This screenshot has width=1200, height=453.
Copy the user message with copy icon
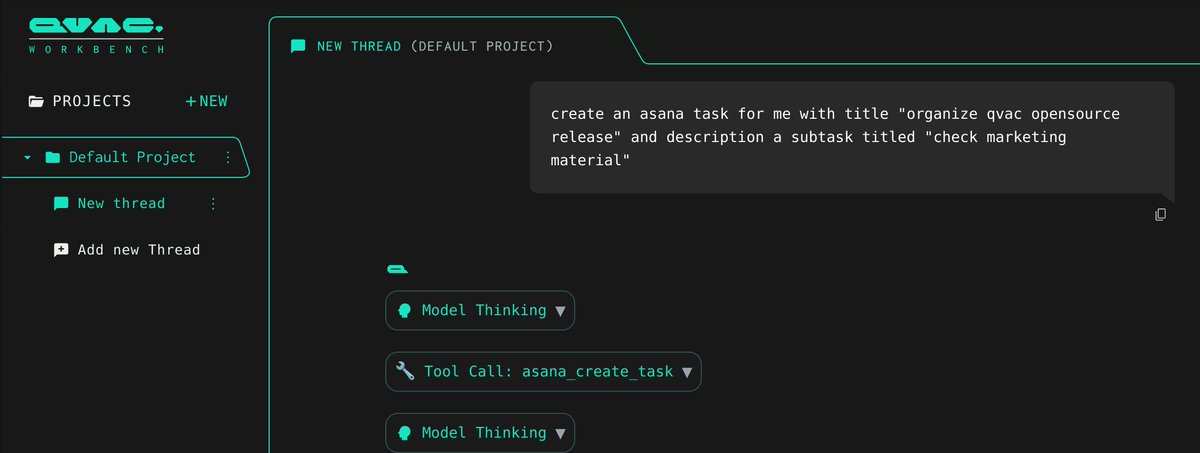click(1160, 214)
